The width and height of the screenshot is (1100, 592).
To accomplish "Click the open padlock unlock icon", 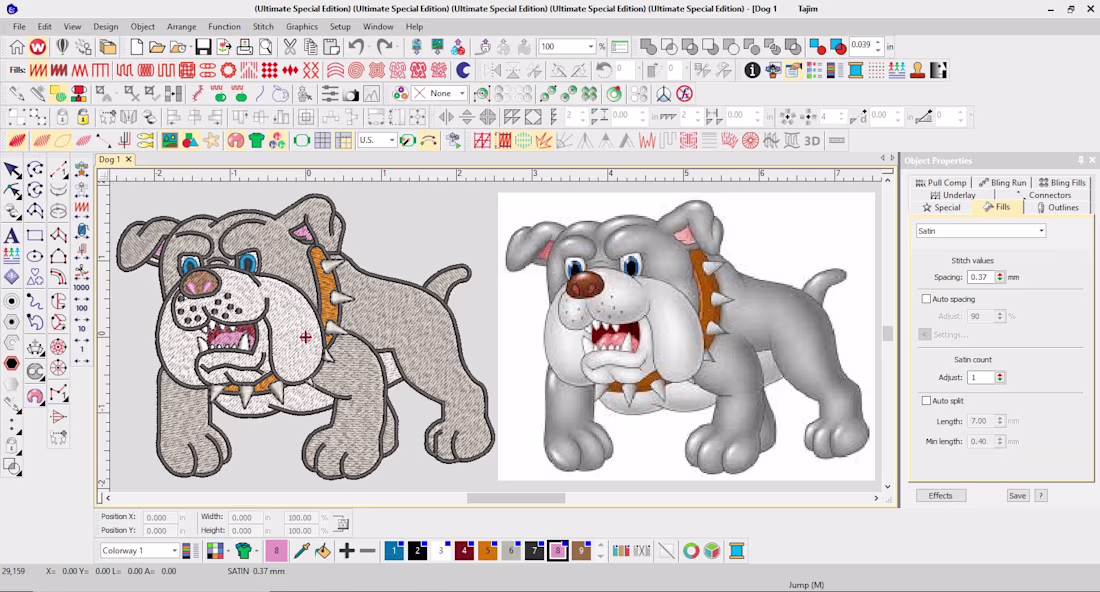I will [x=83, y=117].
